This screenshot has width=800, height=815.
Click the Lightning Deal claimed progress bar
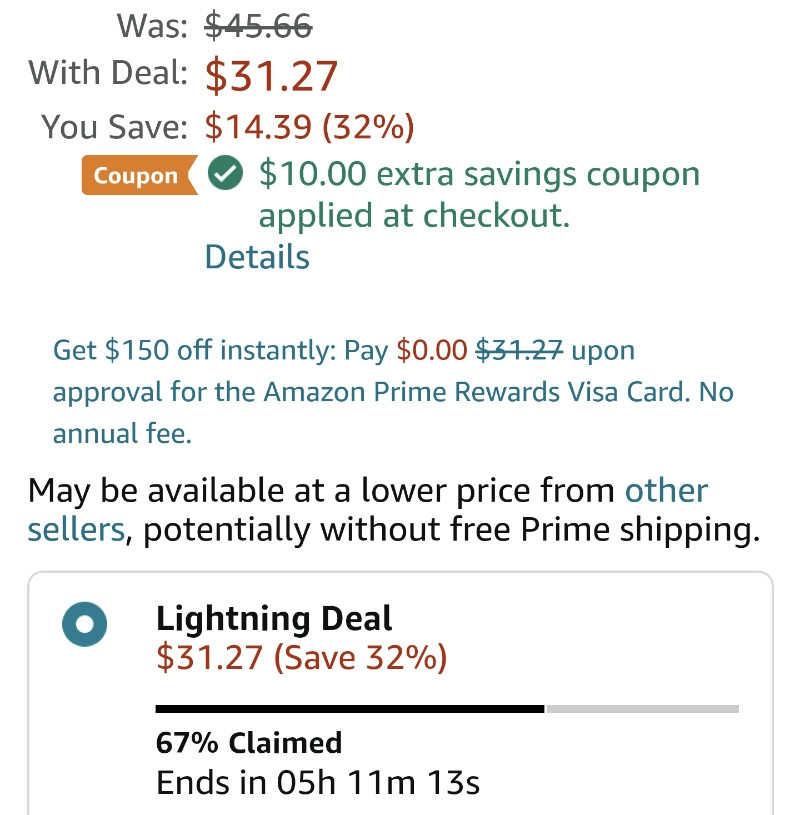click(447, 709)
